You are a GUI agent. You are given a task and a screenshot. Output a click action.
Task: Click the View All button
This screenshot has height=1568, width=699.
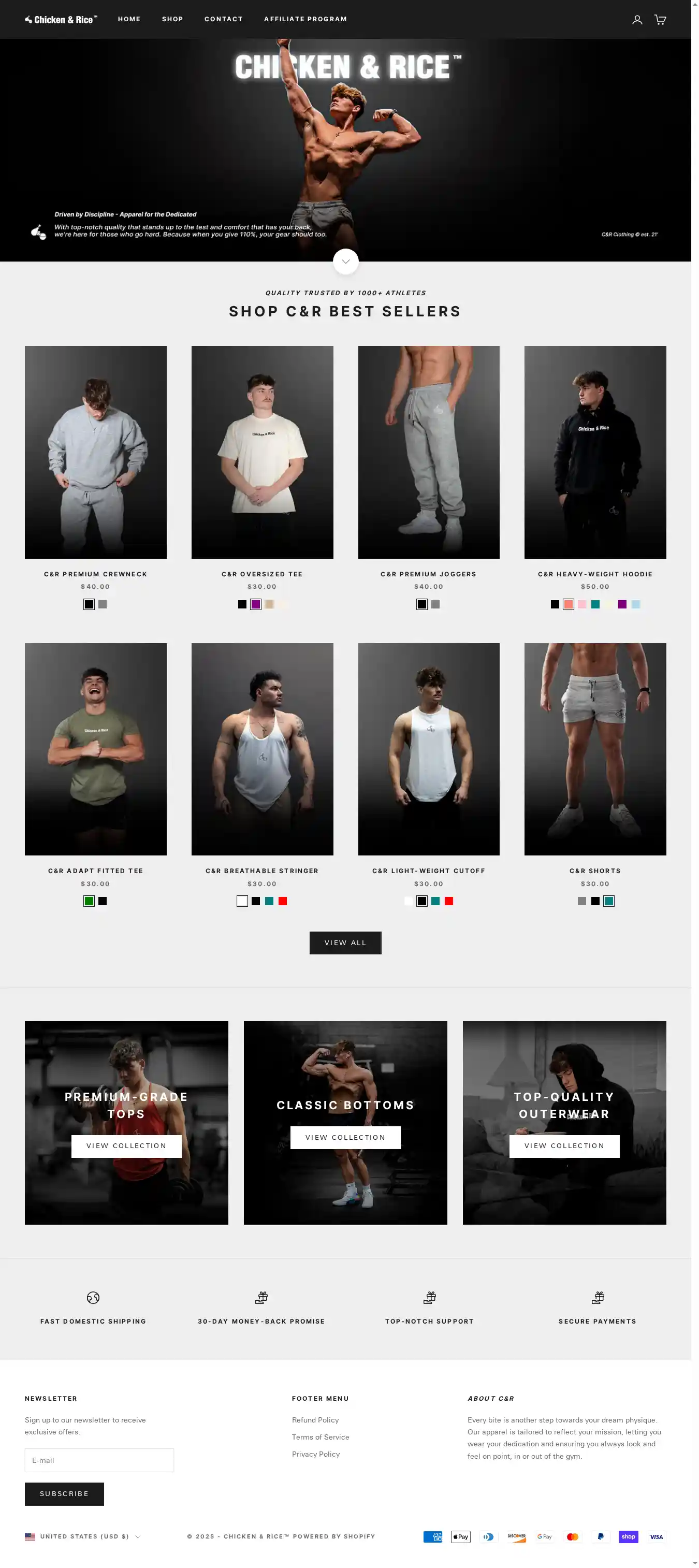tap(346, 943)
